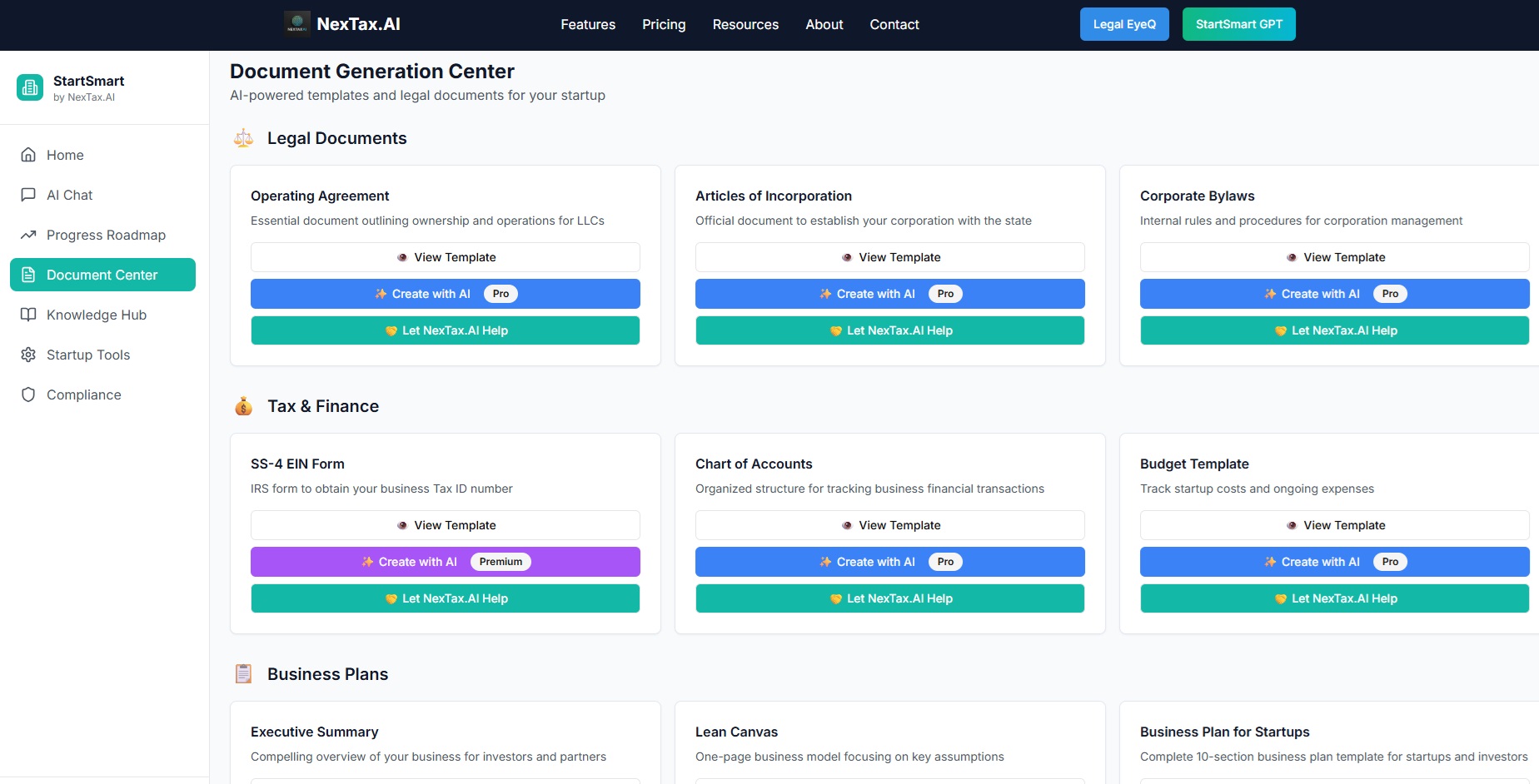The height and width of the screenshot is (784, 1539).
Task: Select the Compliance shield icon
Action: 27,394
